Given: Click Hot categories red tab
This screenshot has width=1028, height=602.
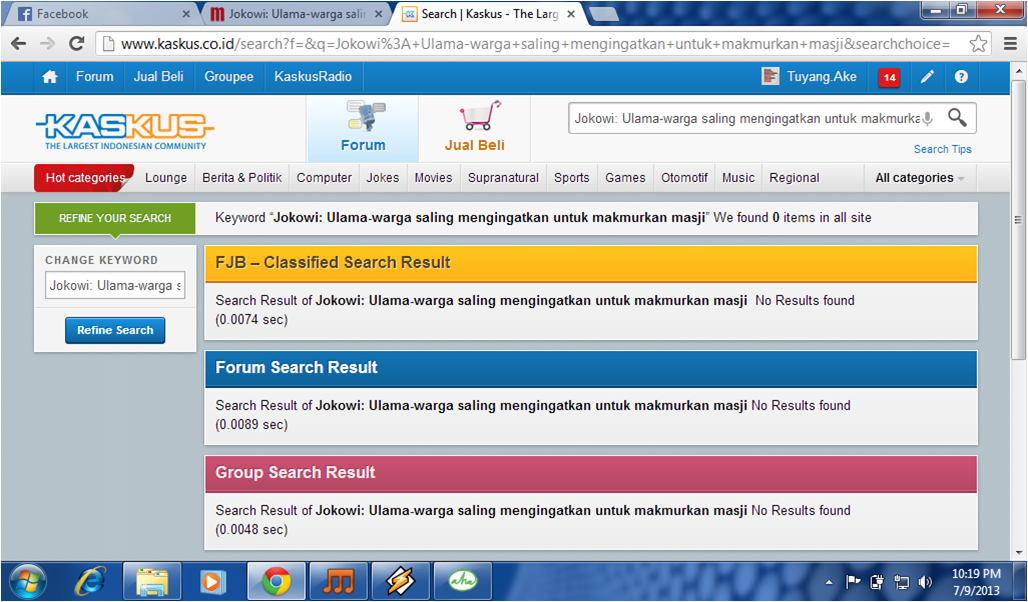Looking at the screenshot, I should (x=85, y=178).
